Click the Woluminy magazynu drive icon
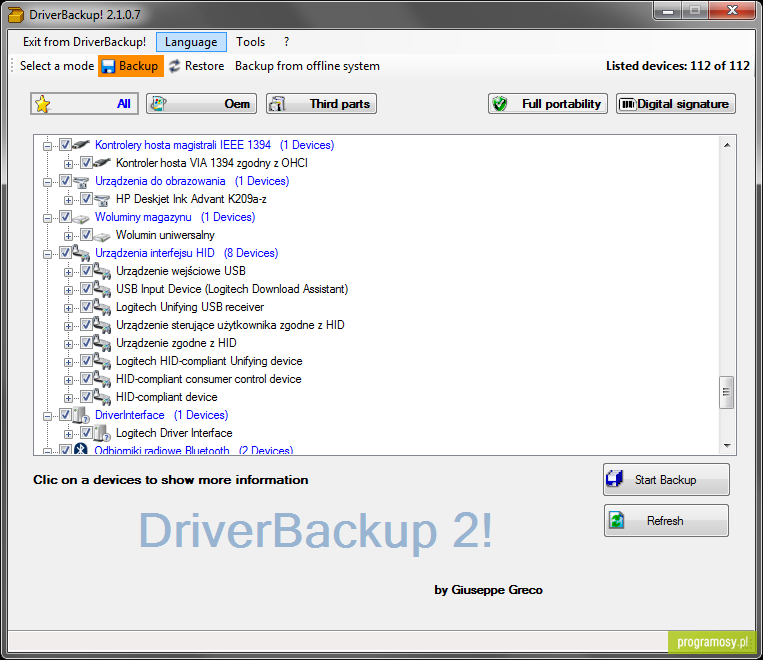The height and width of the screenshot is (660, 763). 81,219
